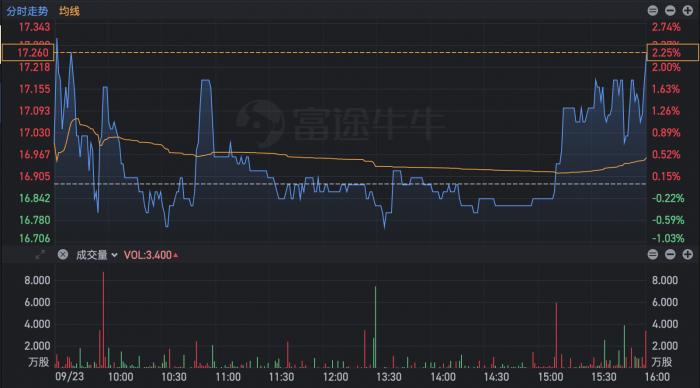Viewport: 700px width, 388px height.
Task: Click the tall green volume bar before 13:30
Action: [375, 327]
